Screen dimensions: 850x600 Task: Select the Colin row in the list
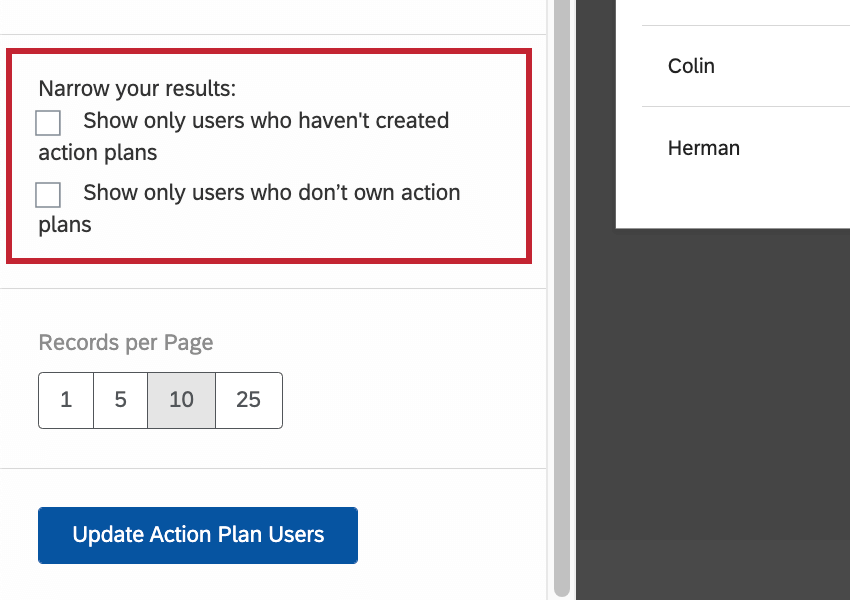click(692, 66)
